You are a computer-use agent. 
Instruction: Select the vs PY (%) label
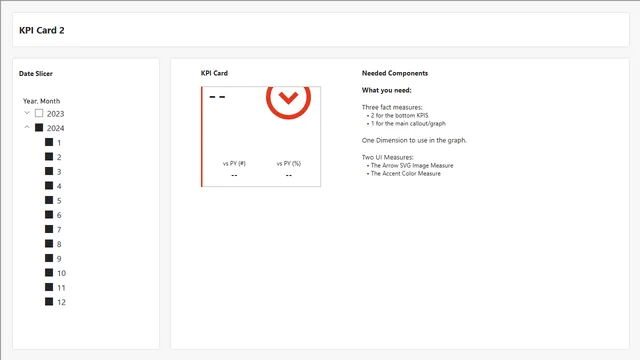point(289,163)
